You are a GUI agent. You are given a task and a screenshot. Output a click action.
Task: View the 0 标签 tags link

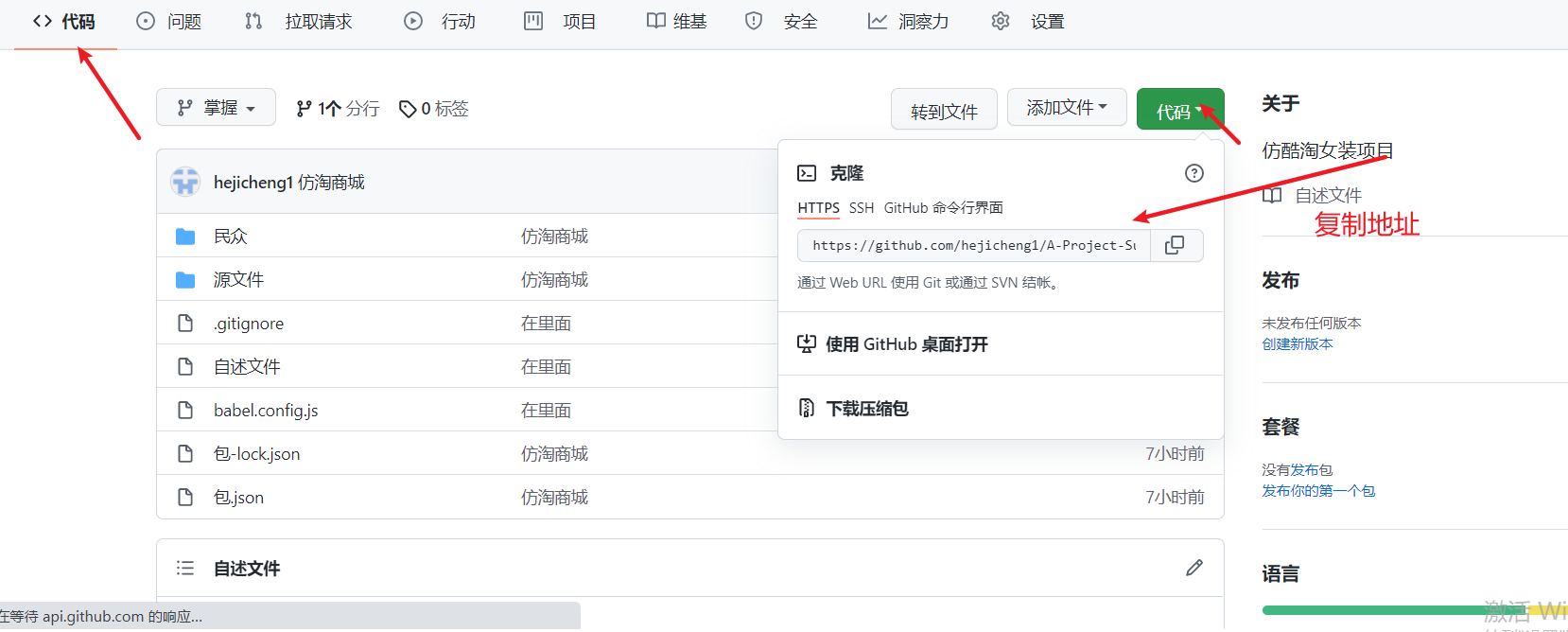point(434,109)
